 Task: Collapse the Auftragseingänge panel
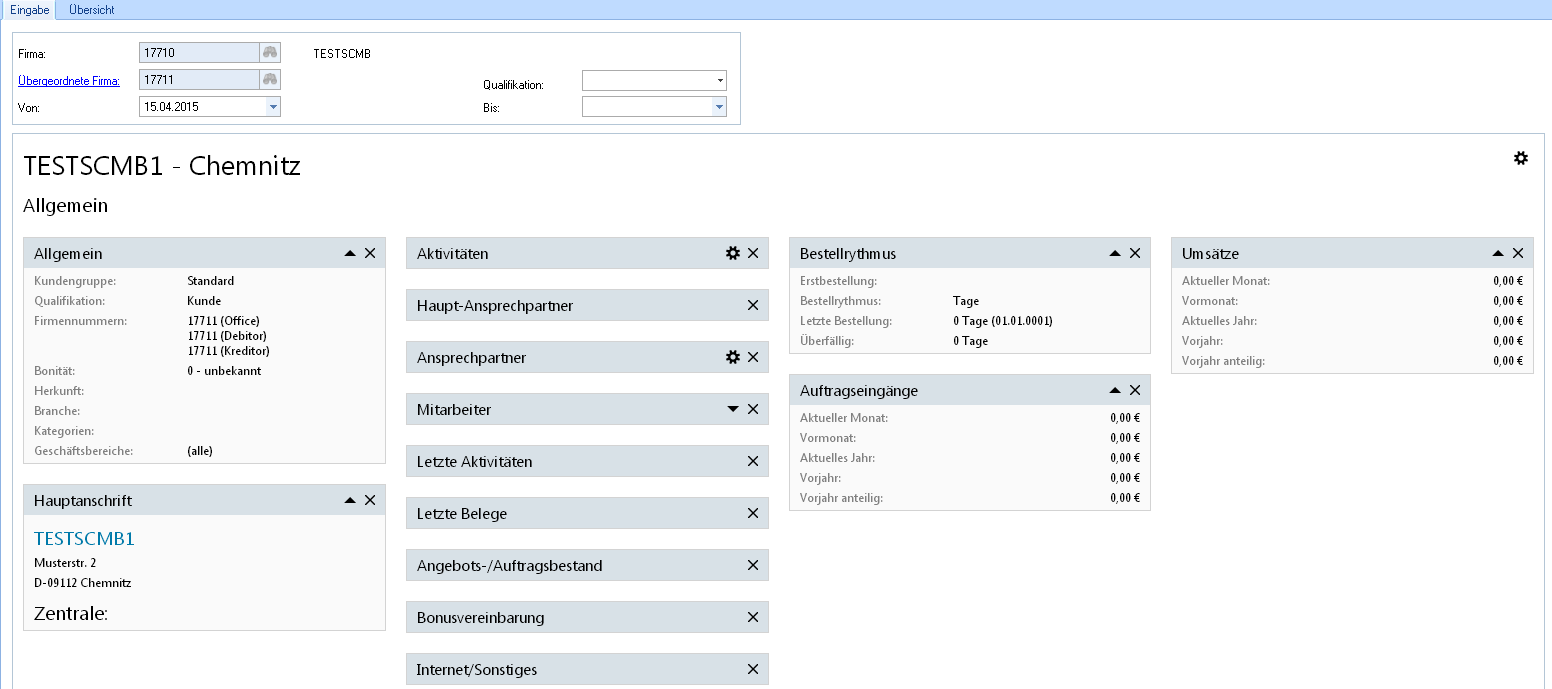(1115, 391)
